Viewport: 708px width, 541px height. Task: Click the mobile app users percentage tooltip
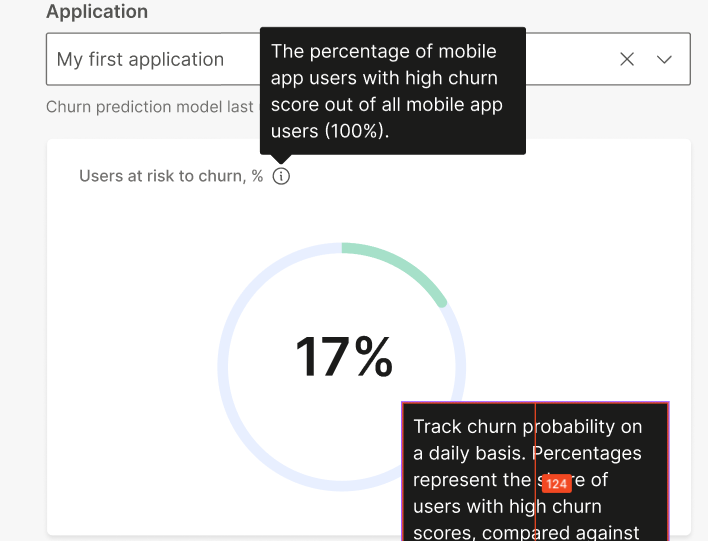click(392, 91)
